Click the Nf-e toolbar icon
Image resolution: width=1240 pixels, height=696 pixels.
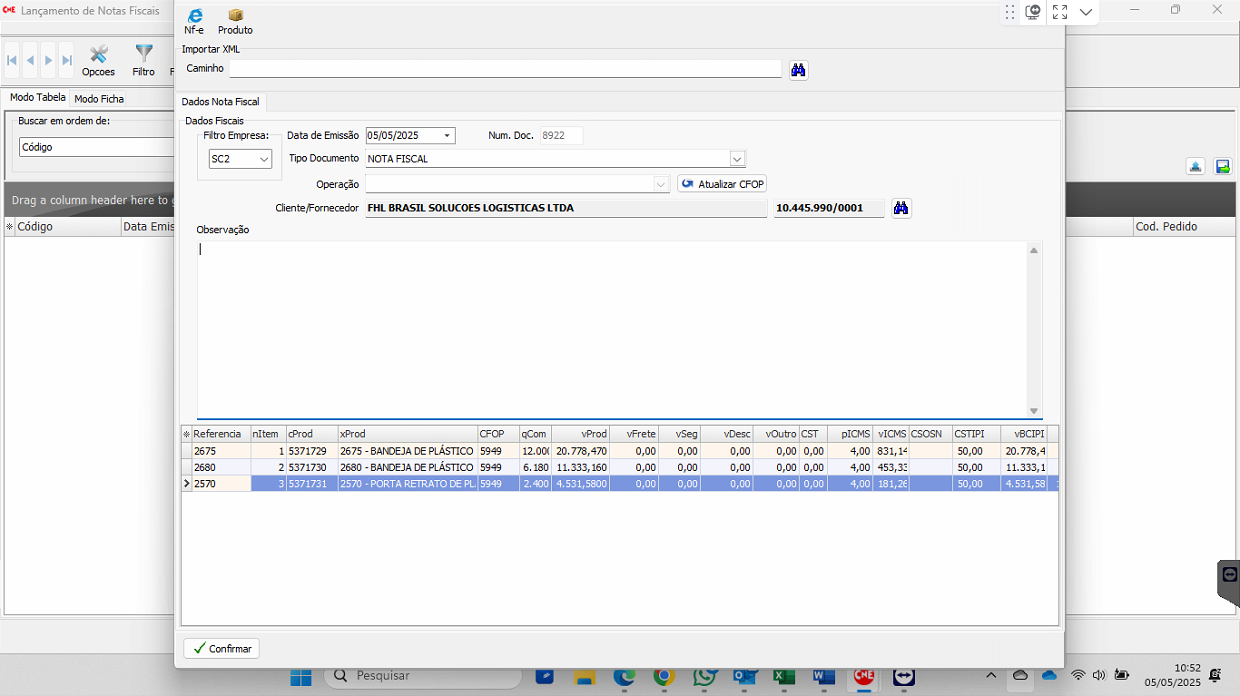[x=194, y=20]
